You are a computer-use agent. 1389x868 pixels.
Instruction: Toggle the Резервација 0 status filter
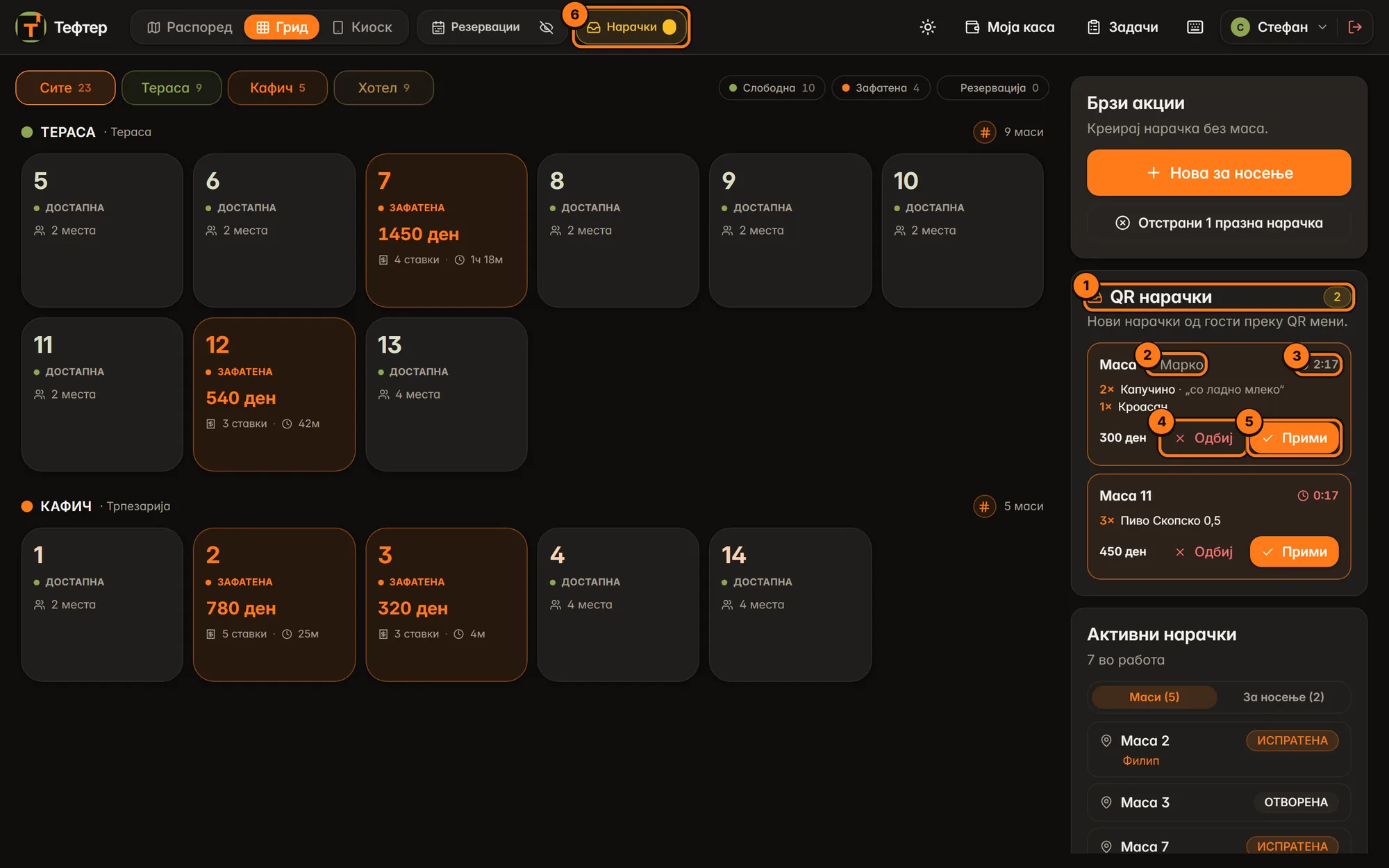[993, 87]
